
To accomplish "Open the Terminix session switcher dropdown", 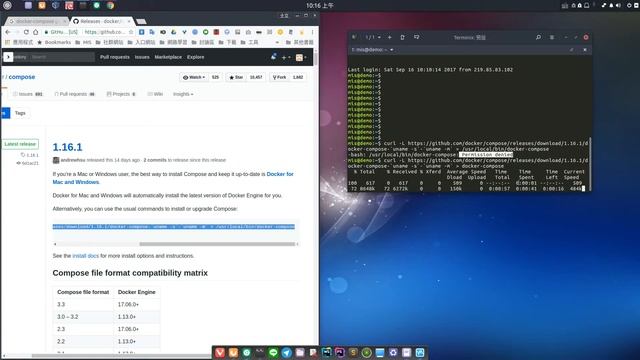I will [373, 37].
